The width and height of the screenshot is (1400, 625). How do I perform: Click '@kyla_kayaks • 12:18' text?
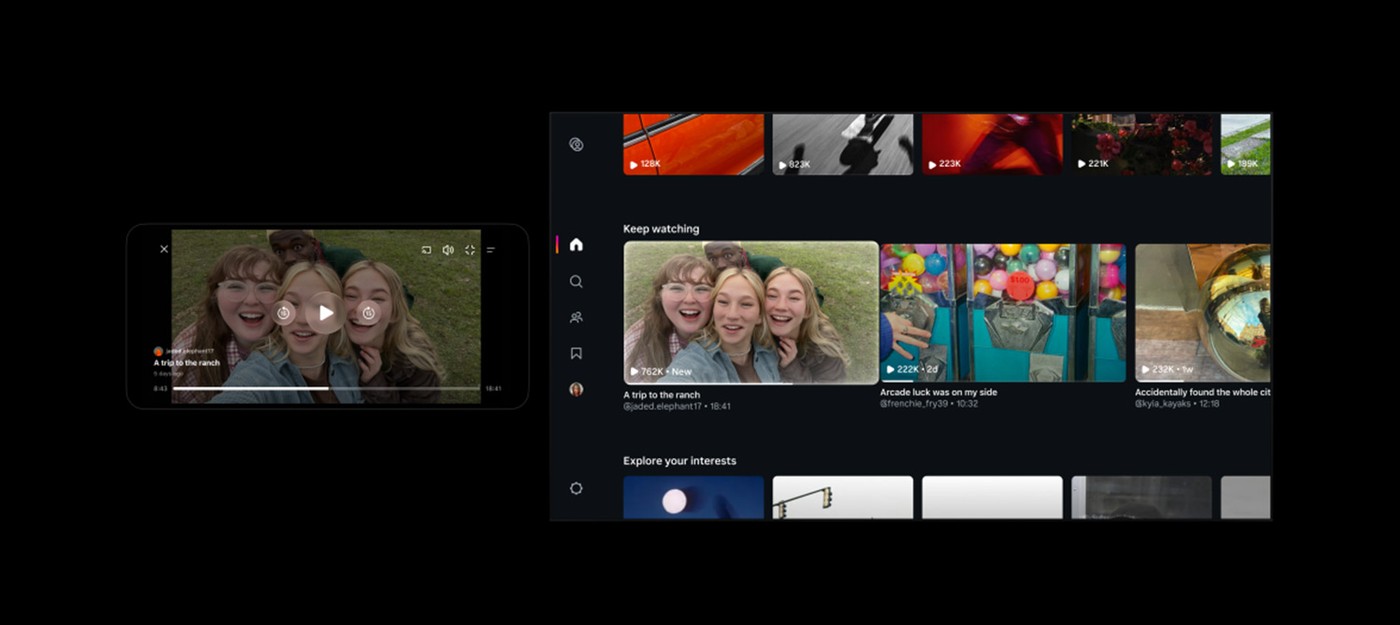pos(1177,404)
